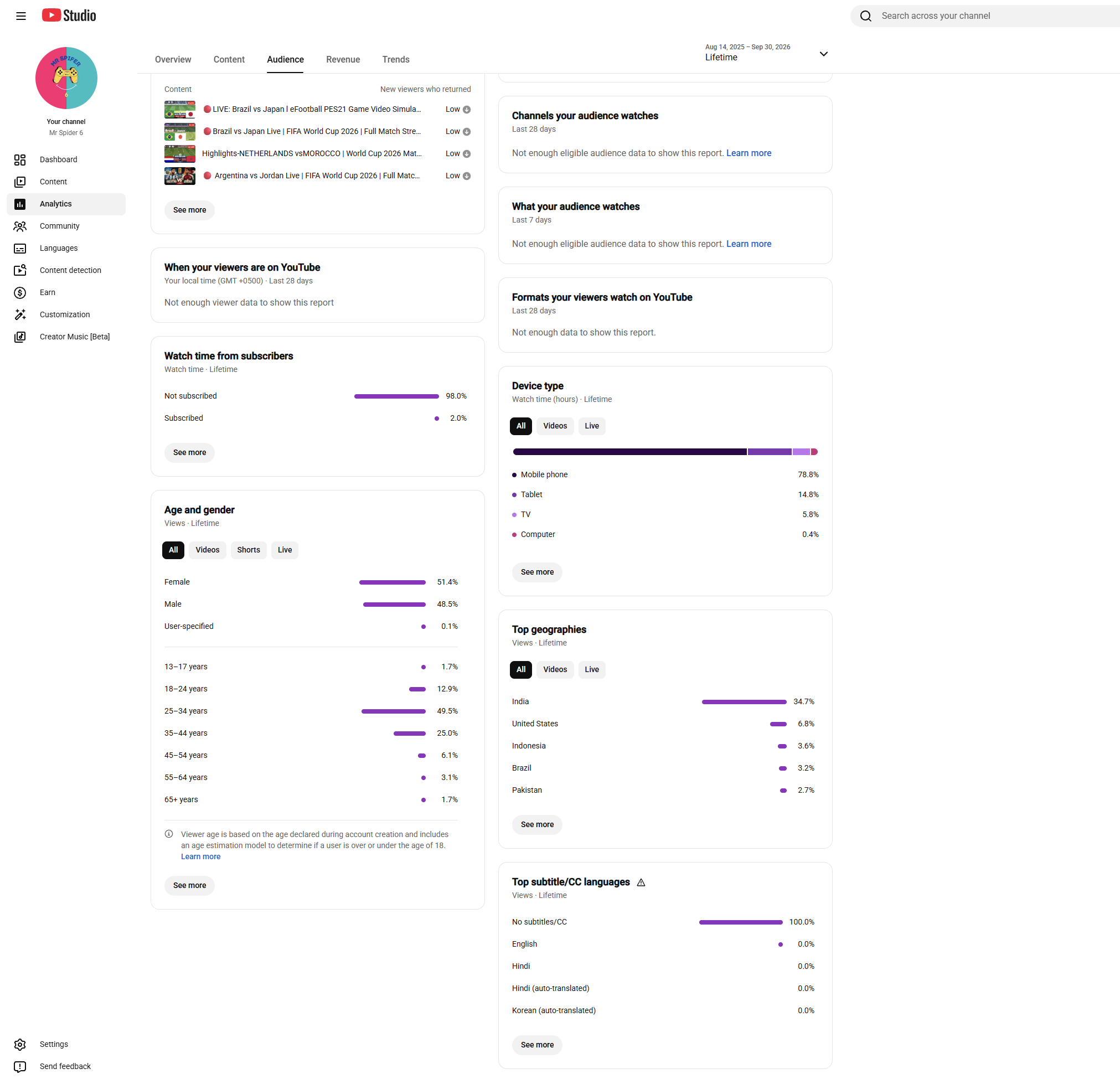Select Shorts filter in Age and gender

249,550
